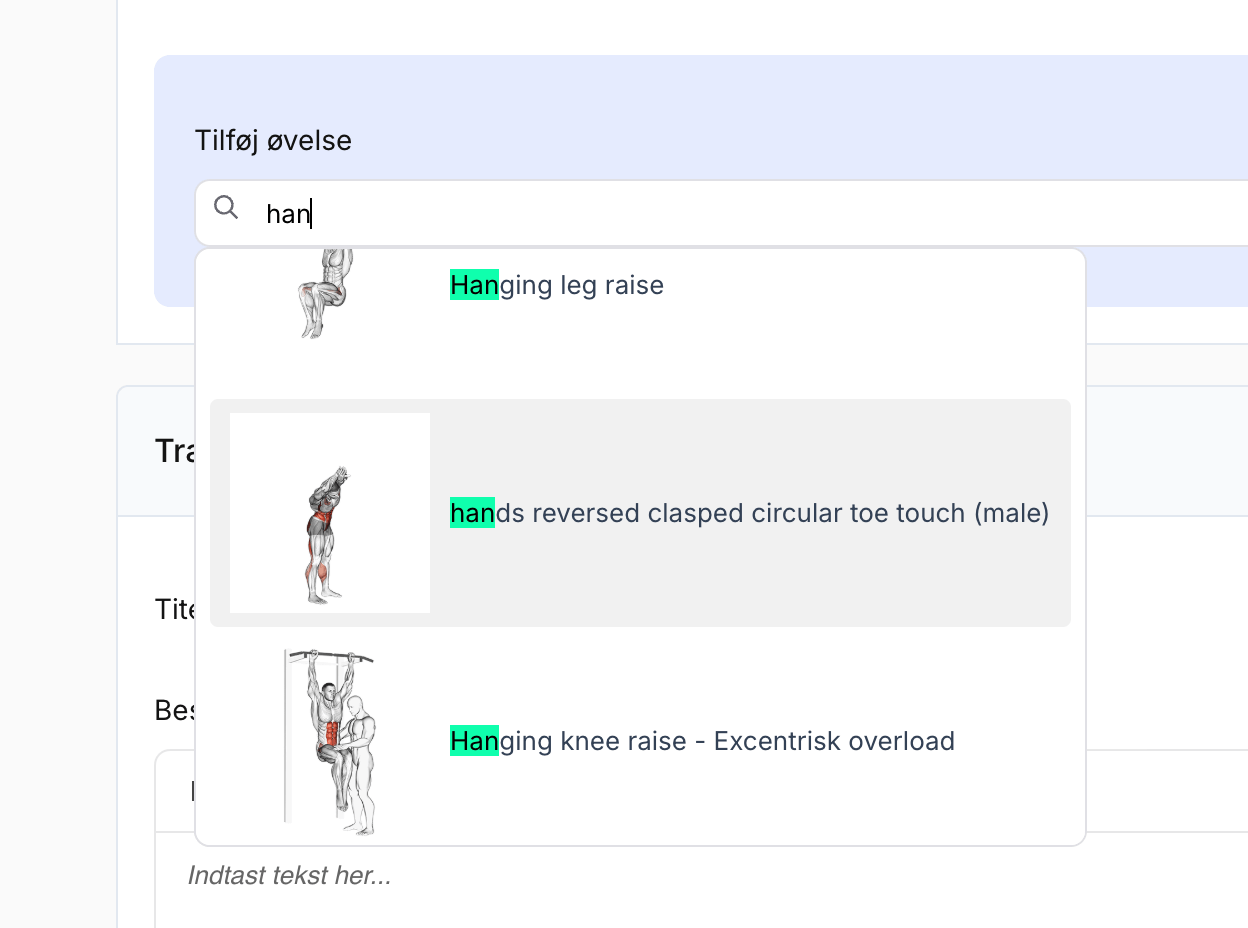Screen dimensions: 1248x928
Task: Open the pull-up bar knee raise picture
Action: (329, 741)
